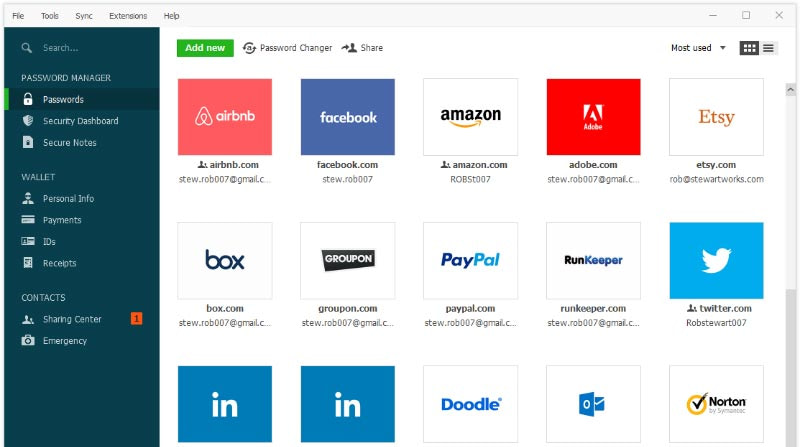Screen dimensions: 800x447
Task: Click the groupon.com label
Action: (x=347, y=308)
